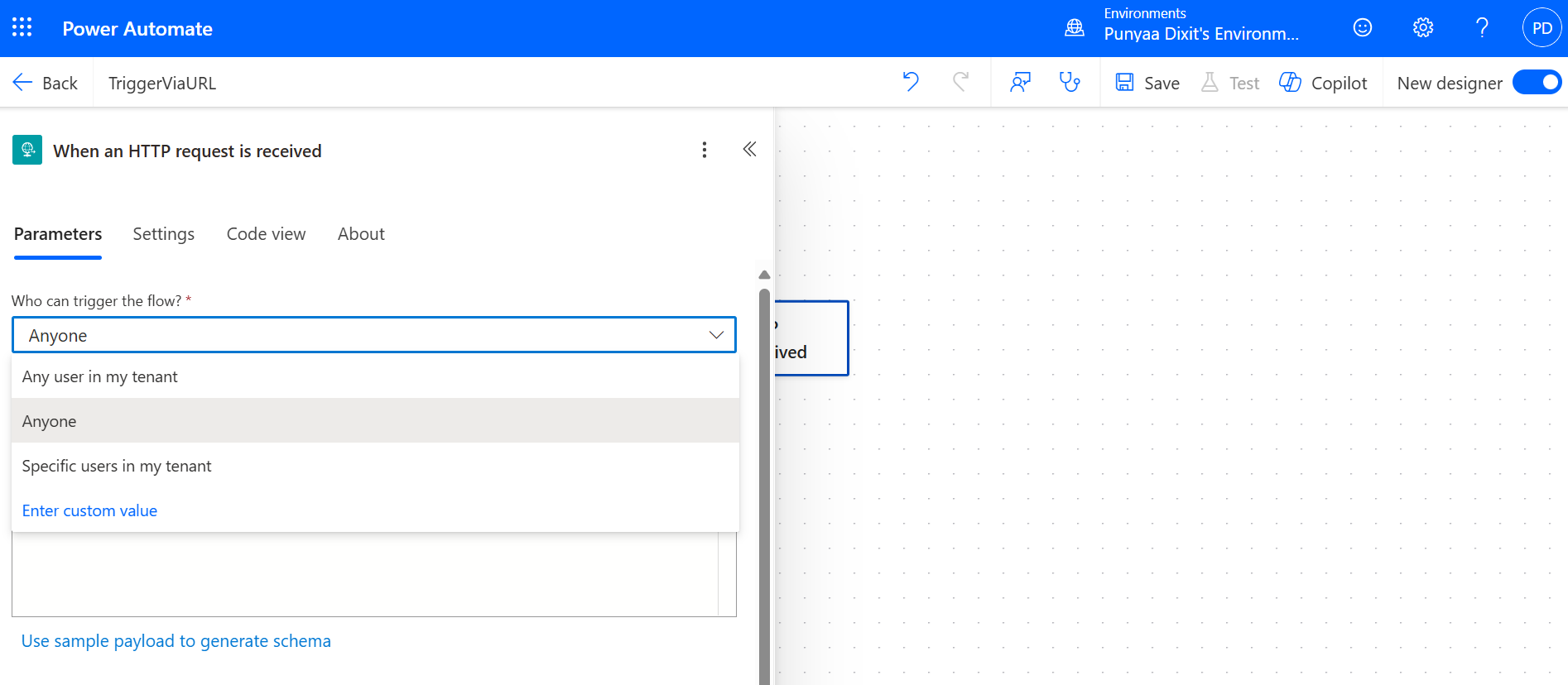Open the Help question mark icon

click(x=1482, y=28)
